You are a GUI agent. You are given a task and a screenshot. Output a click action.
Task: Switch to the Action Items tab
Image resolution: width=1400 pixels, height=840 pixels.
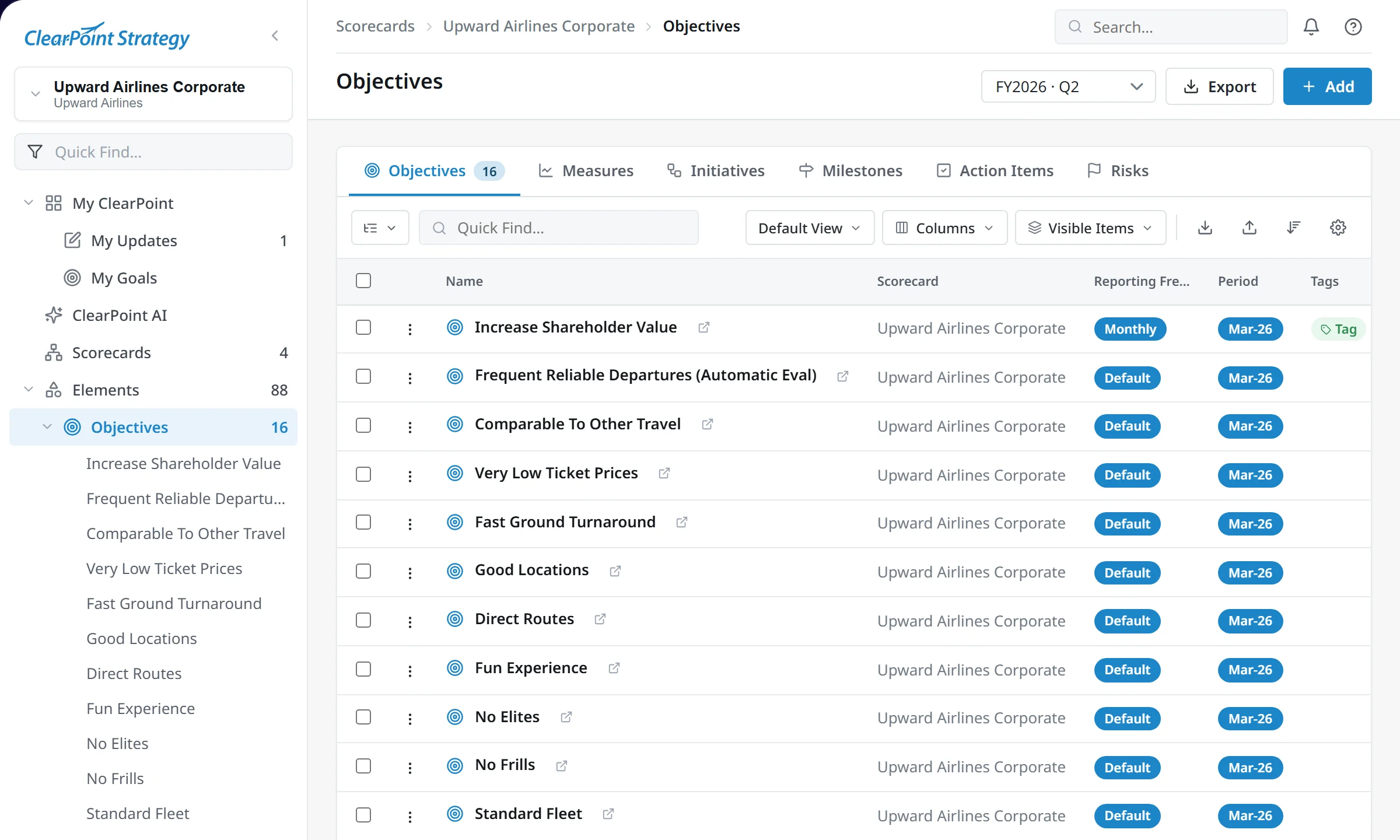(x=995, y=171)
